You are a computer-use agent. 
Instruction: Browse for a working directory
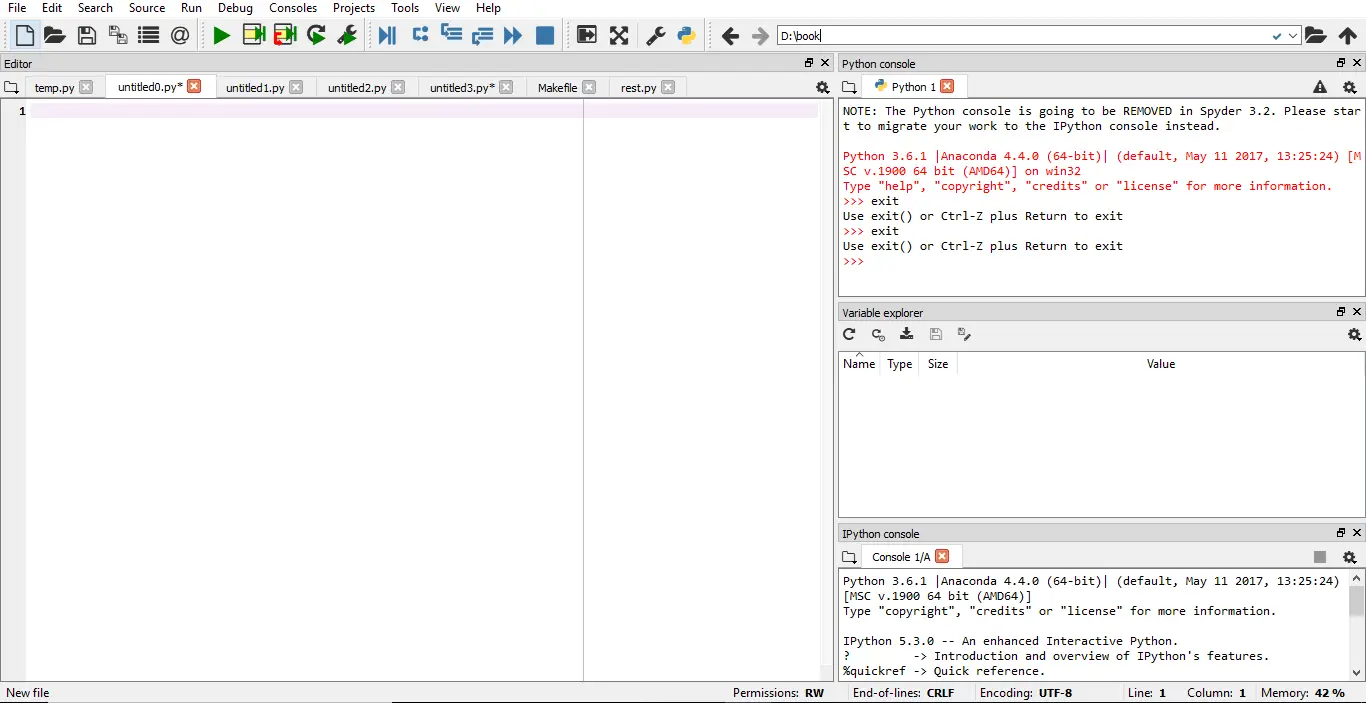coord(1316,36)
